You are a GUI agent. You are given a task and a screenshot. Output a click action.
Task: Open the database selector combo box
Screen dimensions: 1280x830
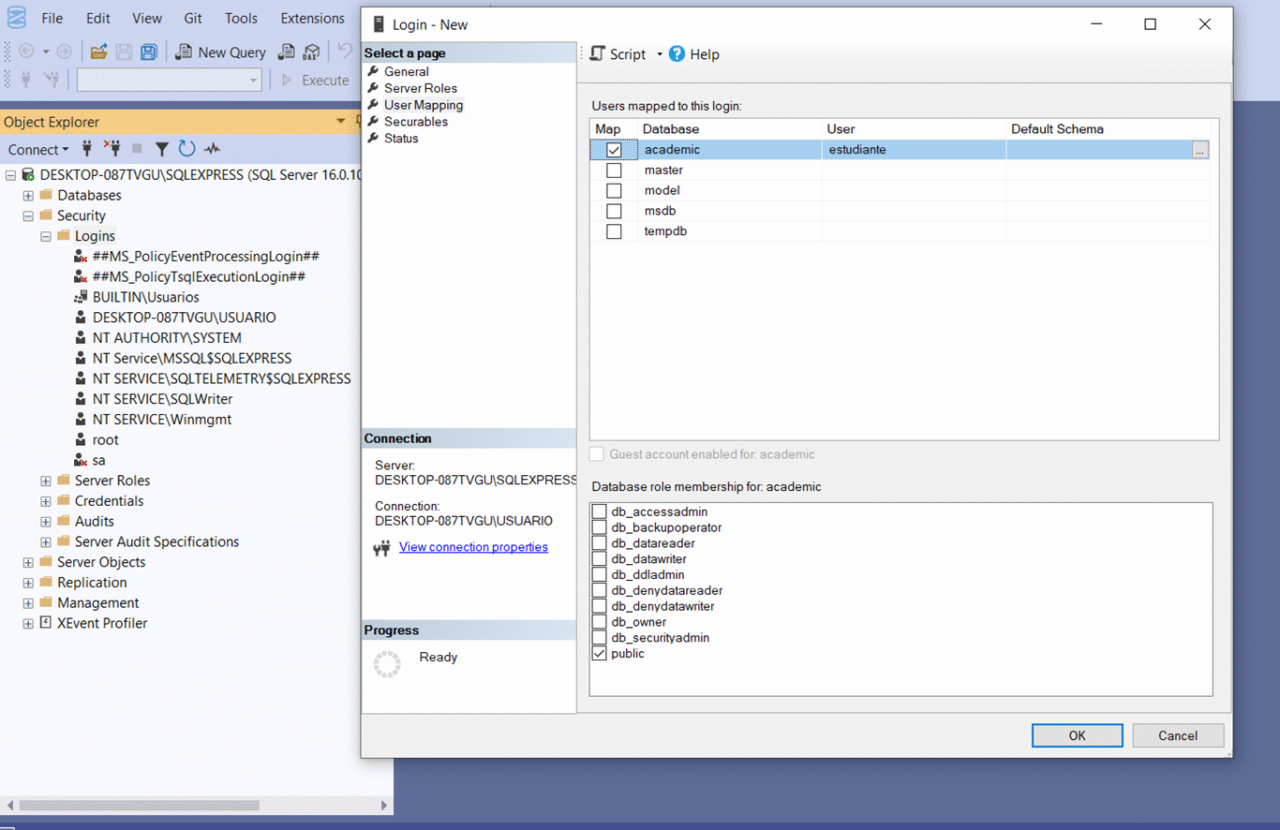169,80
